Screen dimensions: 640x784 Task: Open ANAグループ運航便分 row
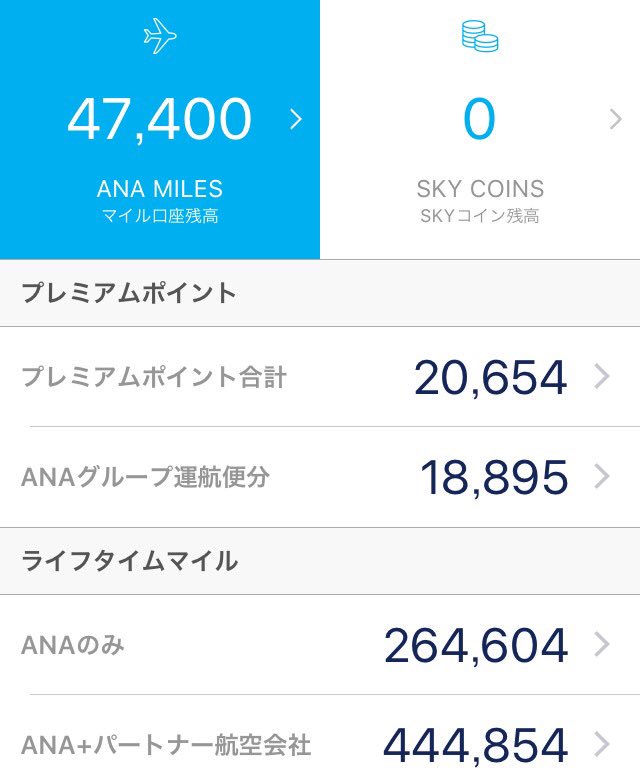click(320, 476)
